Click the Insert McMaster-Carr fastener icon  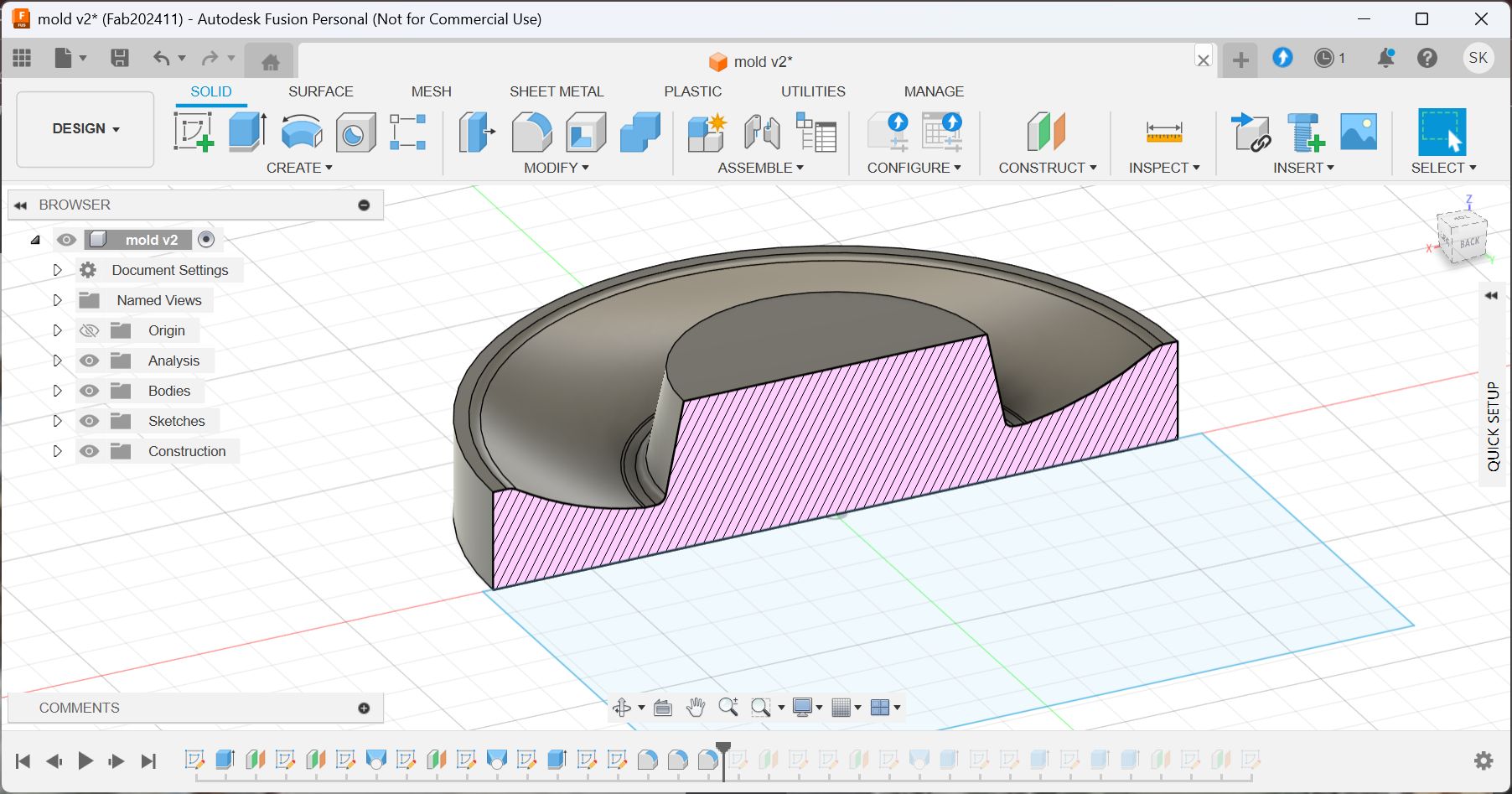click(x=1305, y=132)
